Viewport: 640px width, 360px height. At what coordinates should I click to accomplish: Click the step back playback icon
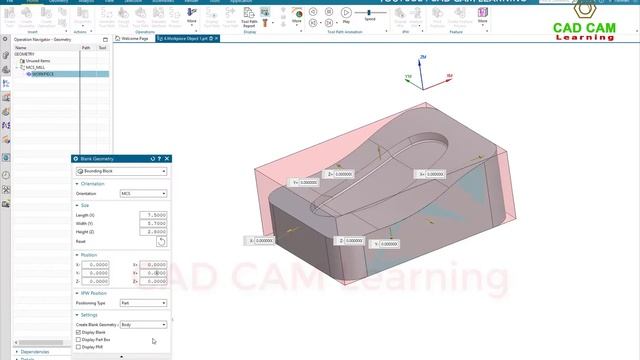[313, 12]
